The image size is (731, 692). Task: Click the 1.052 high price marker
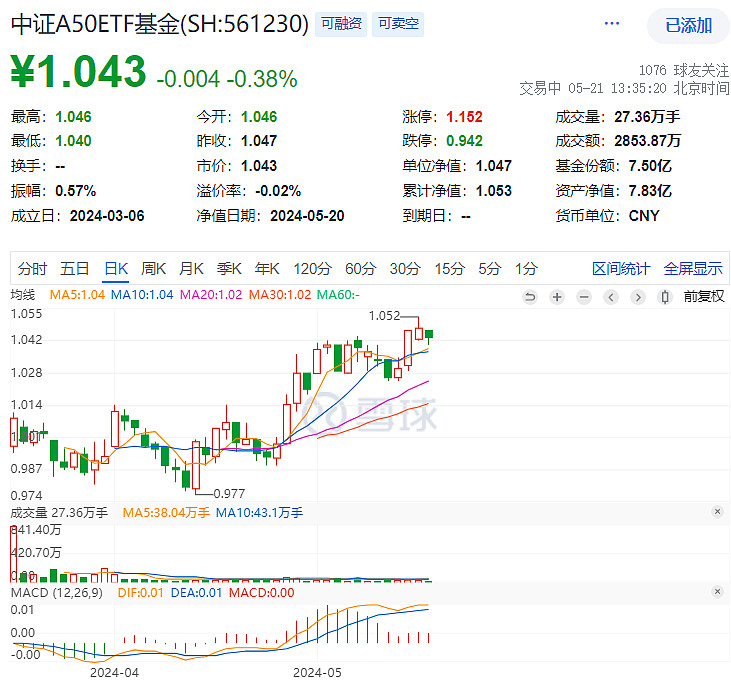tap(385, 316)
